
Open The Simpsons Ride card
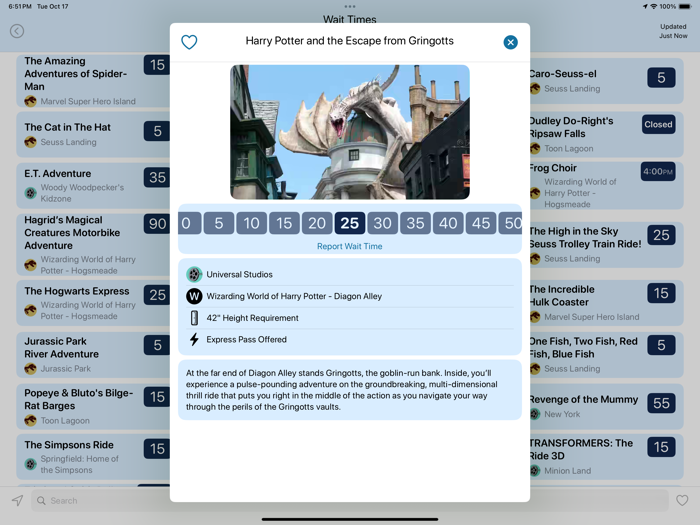tap(93, 457)
